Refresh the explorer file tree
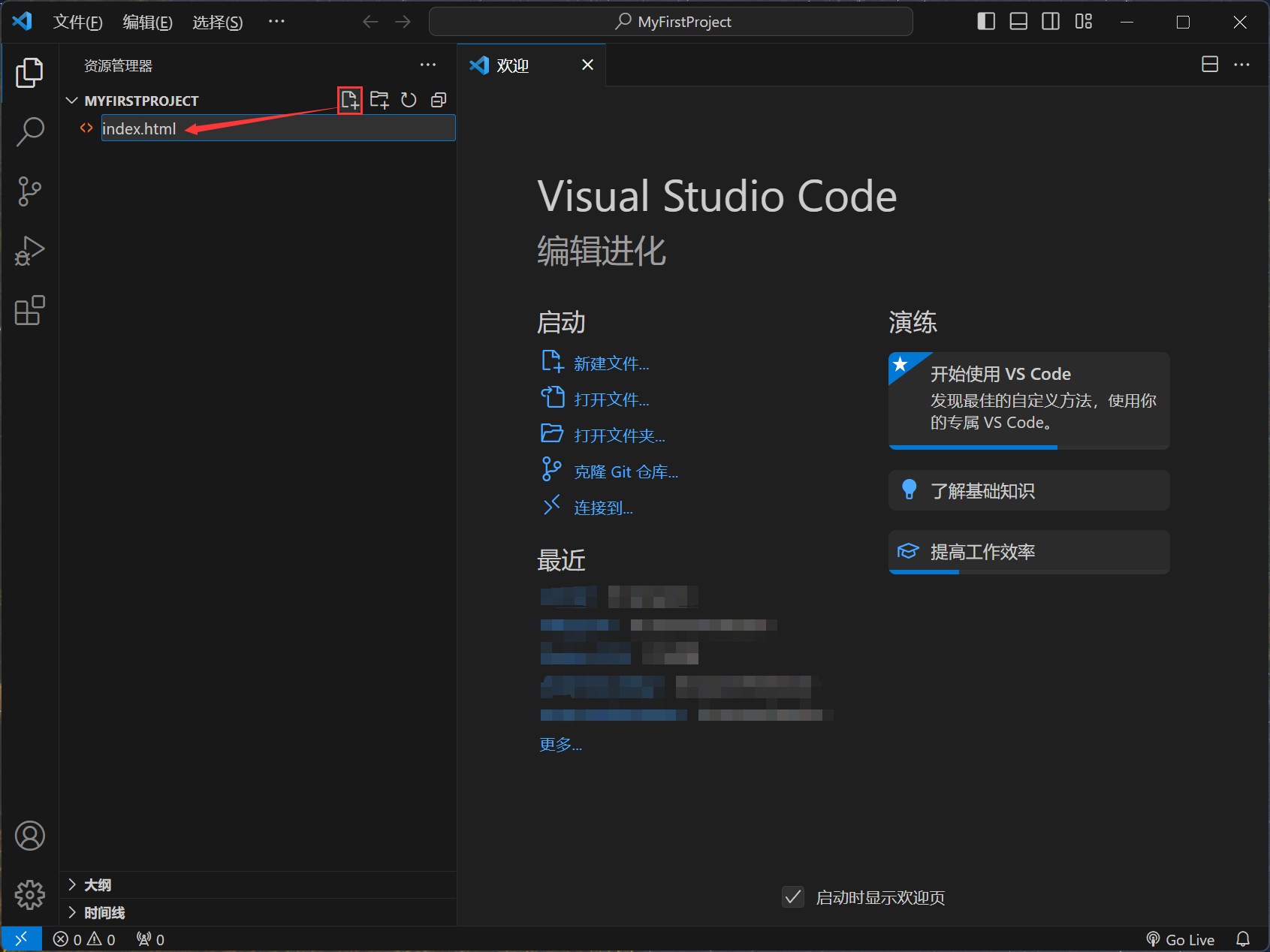Screen dimensions: 1270x952 (x=409, y=100)
